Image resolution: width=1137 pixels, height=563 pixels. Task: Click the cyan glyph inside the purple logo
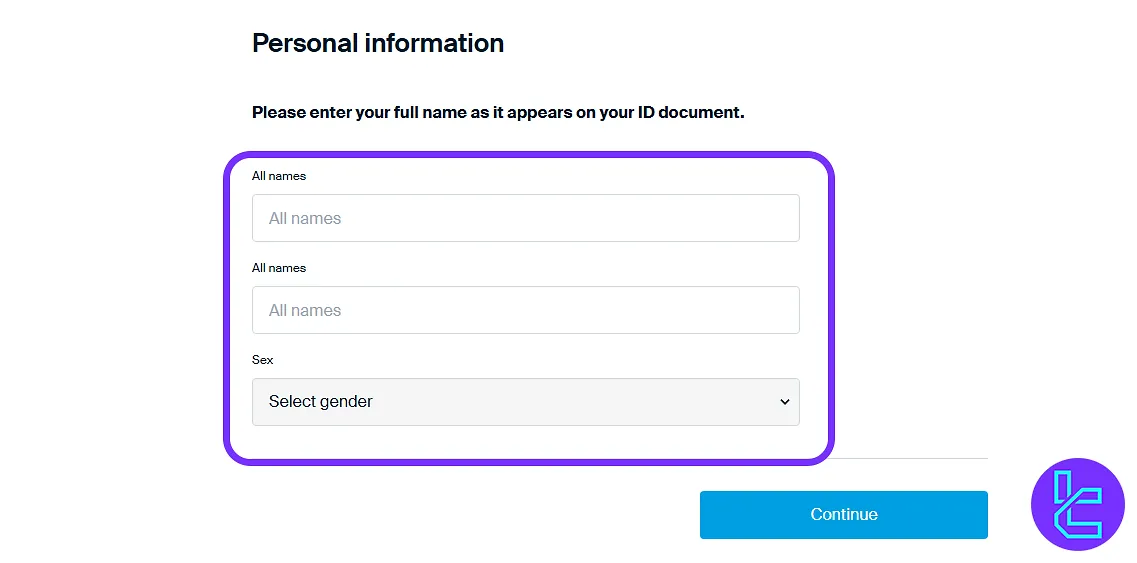(1077, 504)
